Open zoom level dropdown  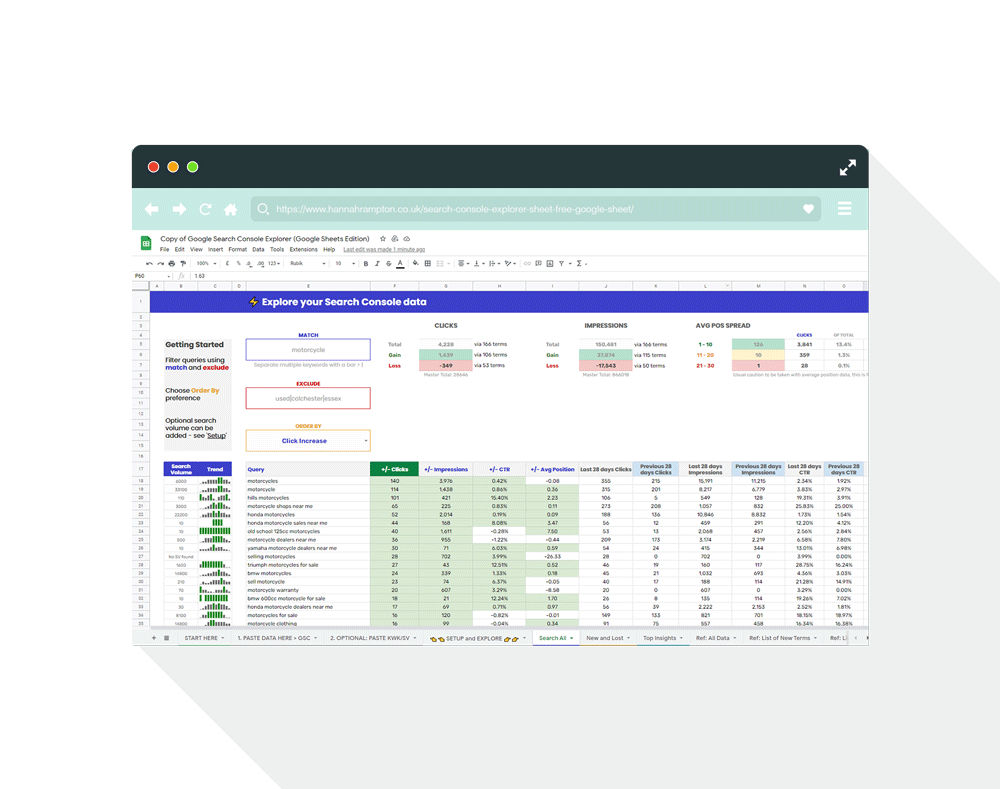tap(206, 263)
